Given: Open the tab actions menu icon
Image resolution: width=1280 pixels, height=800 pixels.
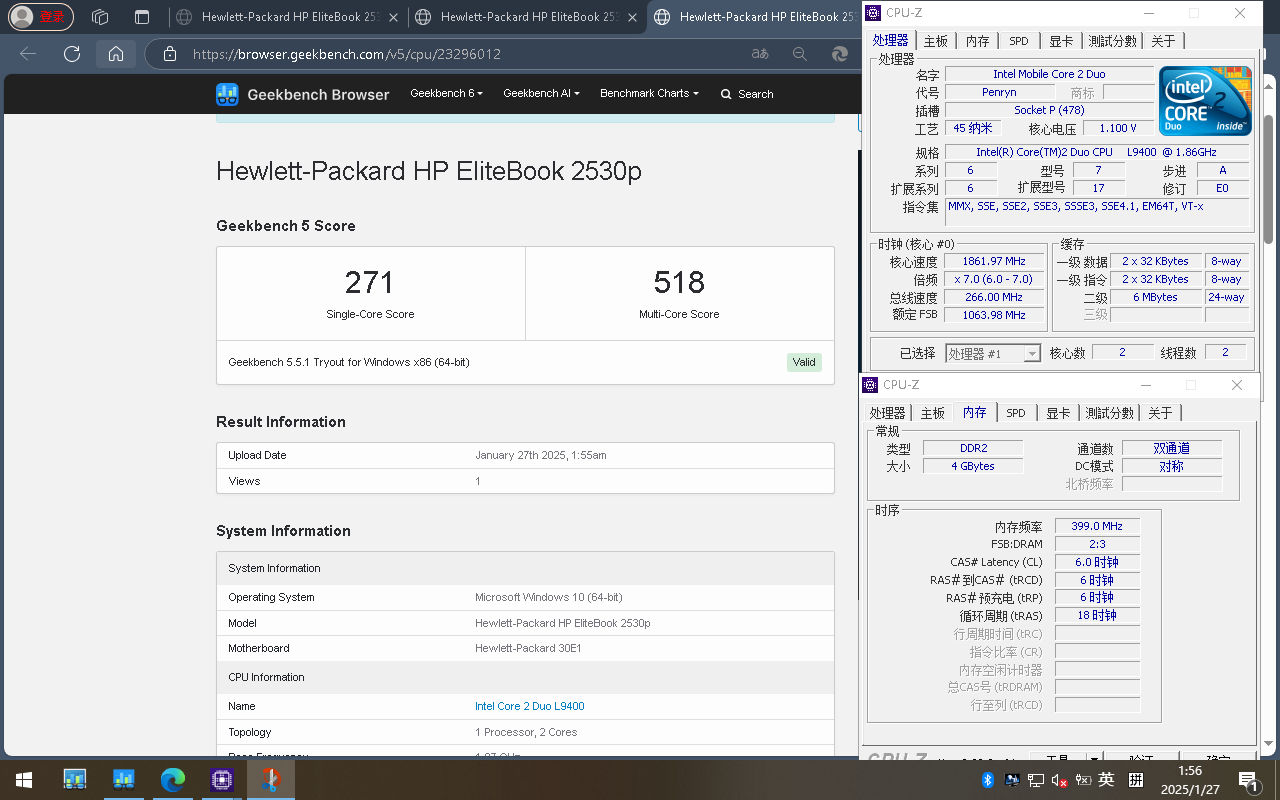Looking at the screenshot, I should (x=142, y=17).
